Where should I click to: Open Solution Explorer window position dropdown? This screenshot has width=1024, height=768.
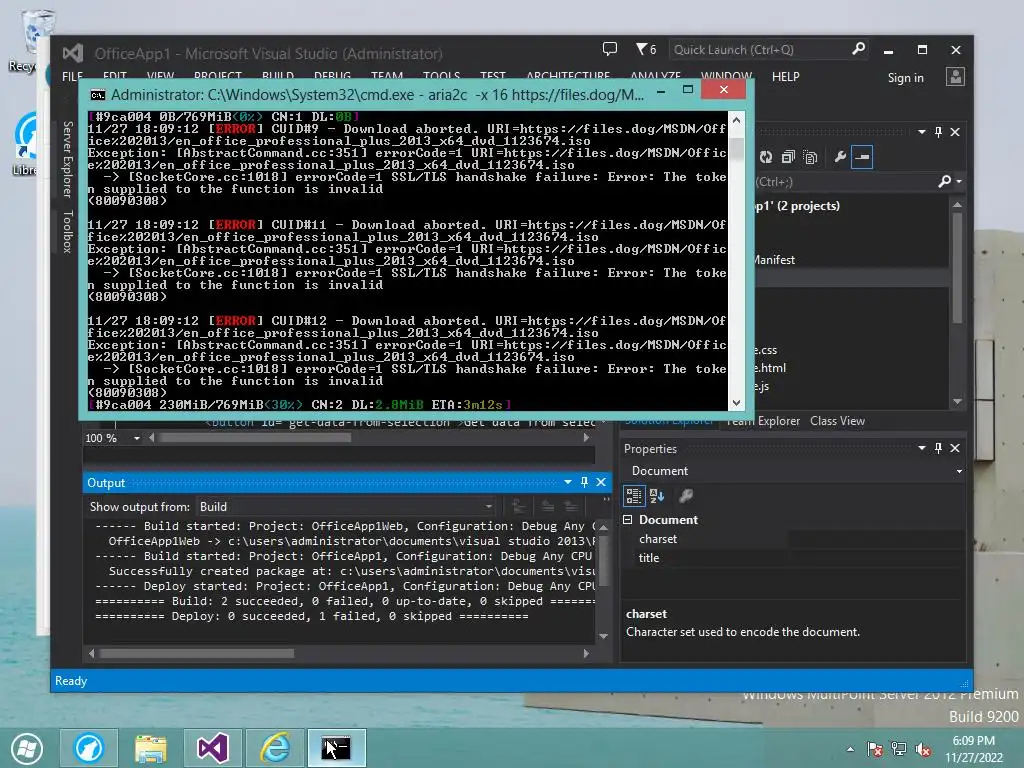(921, 132)
